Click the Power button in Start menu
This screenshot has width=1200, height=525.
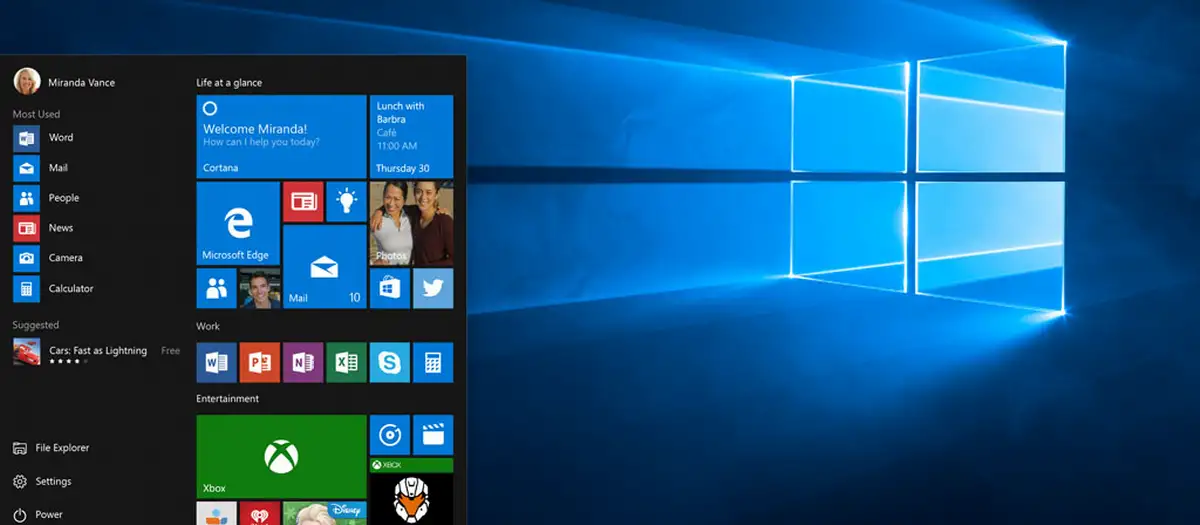(48, 514)
